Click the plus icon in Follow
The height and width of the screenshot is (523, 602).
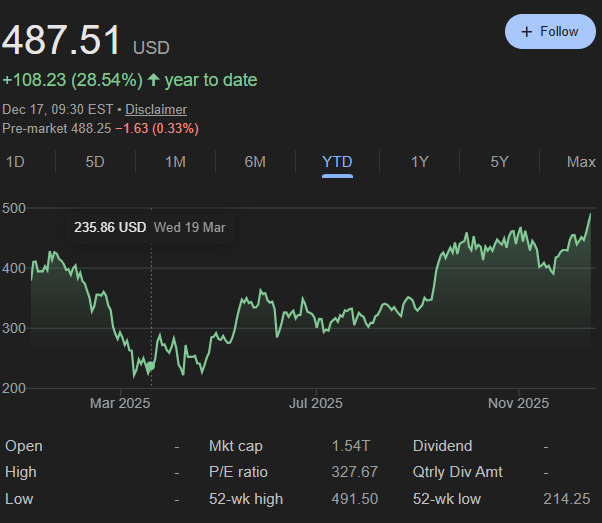point(527,32)
